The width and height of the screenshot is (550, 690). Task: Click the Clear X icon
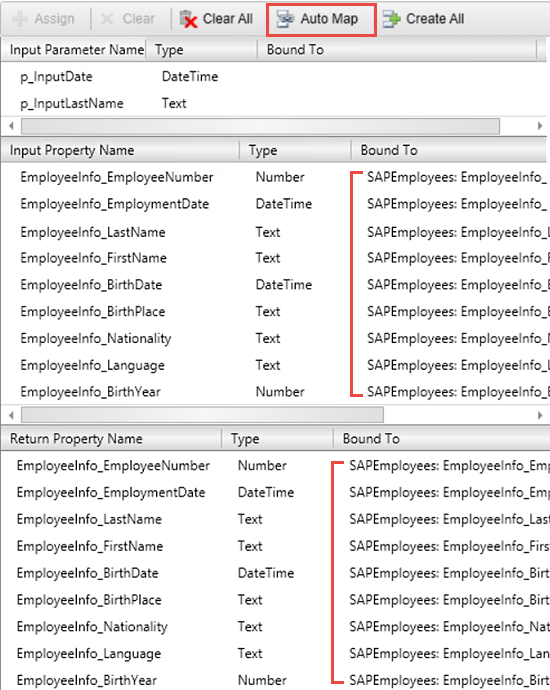coord(107,19)
